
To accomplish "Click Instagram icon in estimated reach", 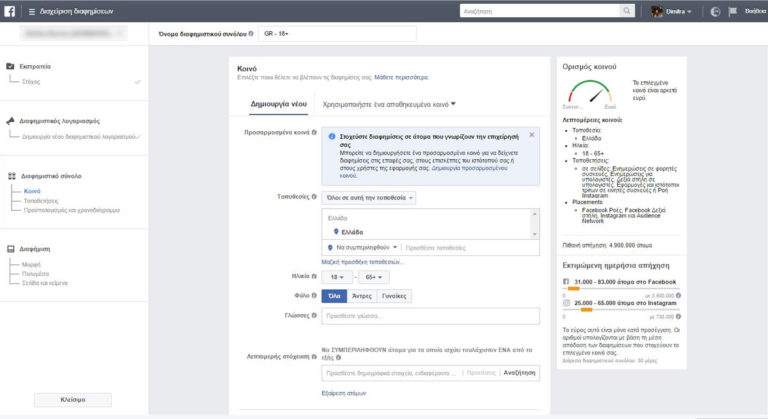I will pos(566,303).
